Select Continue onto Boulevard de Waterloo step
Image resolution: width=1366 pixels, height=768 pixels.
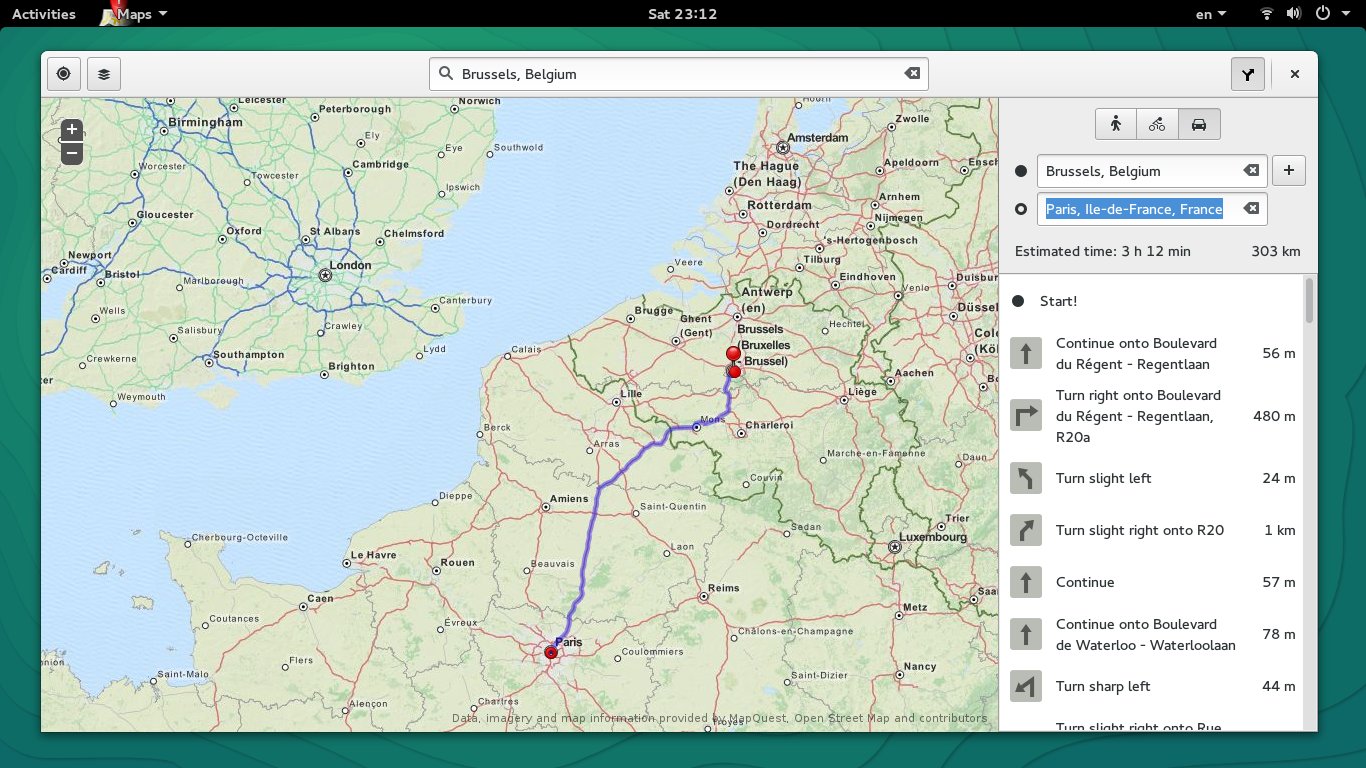(x=1151, y=634)
